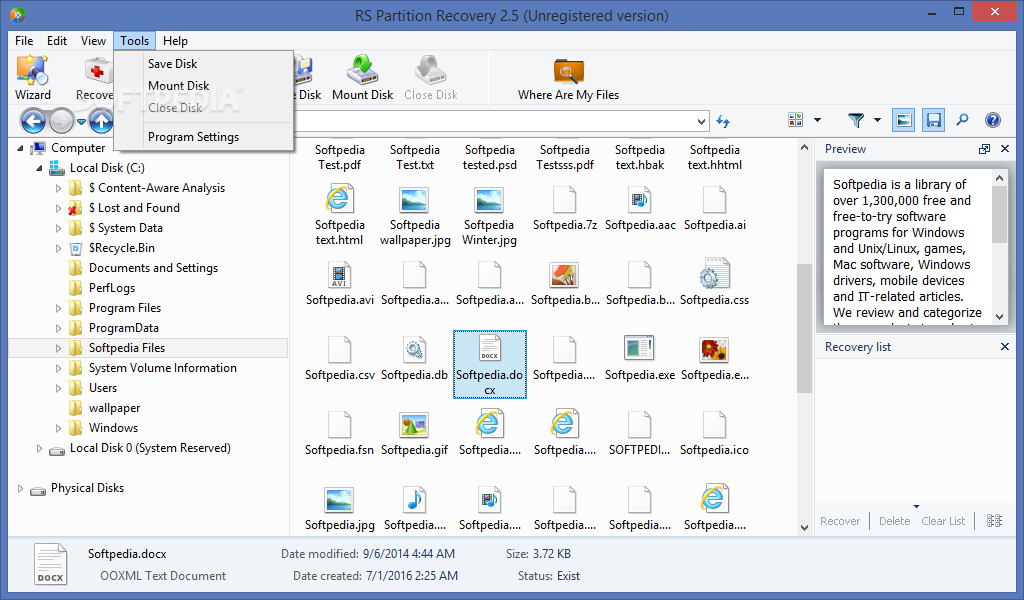Open the filter dropdown arrow
The height and width of the screenshot is (600, 1024).
click(877, 120)
